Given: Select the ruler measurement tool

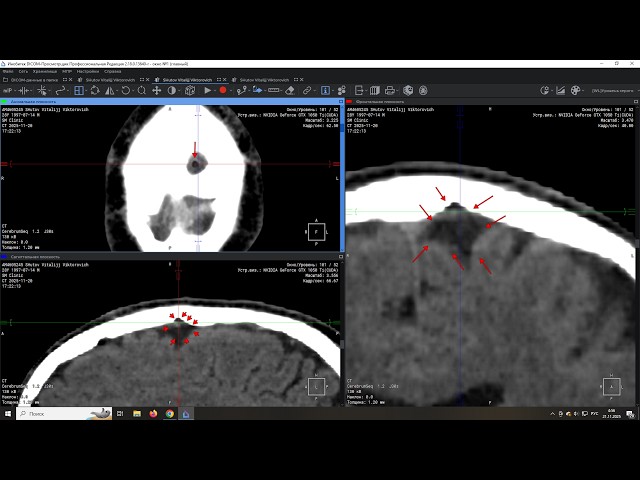Looking at the screenshot, I should click(273, 90).
